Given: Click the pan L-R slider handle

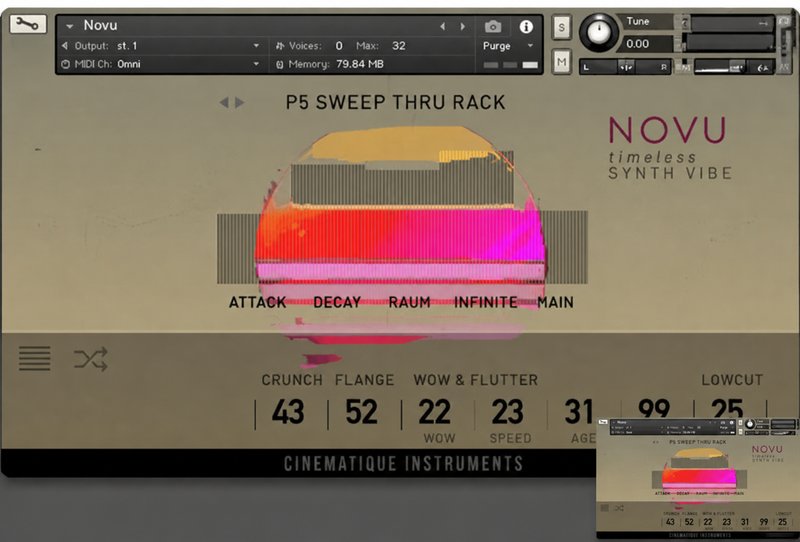Looking at the screenshot, I should pos(626,67).
